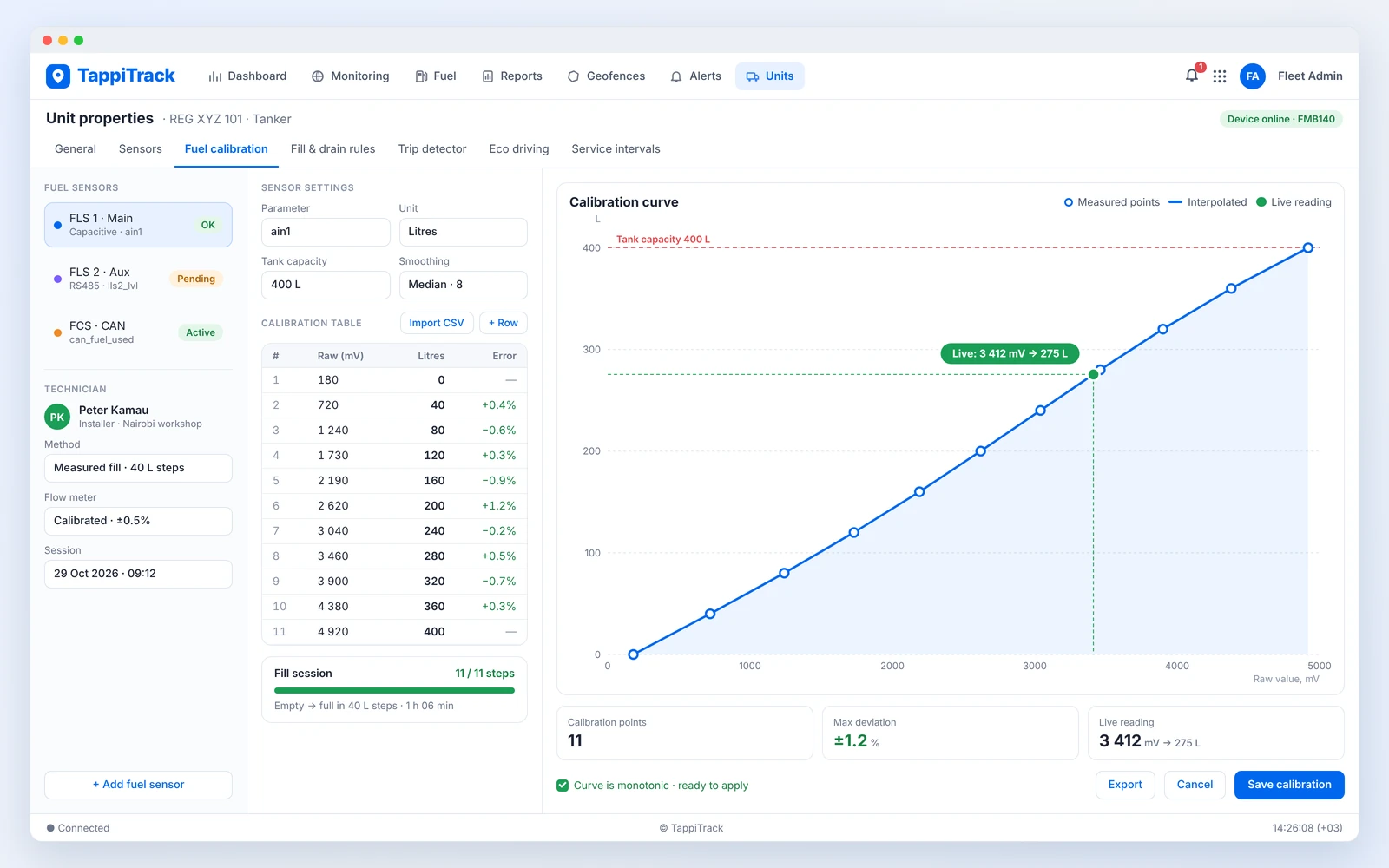Screen dimensions: 1389x868
Task: Open the Unit Litres dropdown
Action: click(463, 232)
